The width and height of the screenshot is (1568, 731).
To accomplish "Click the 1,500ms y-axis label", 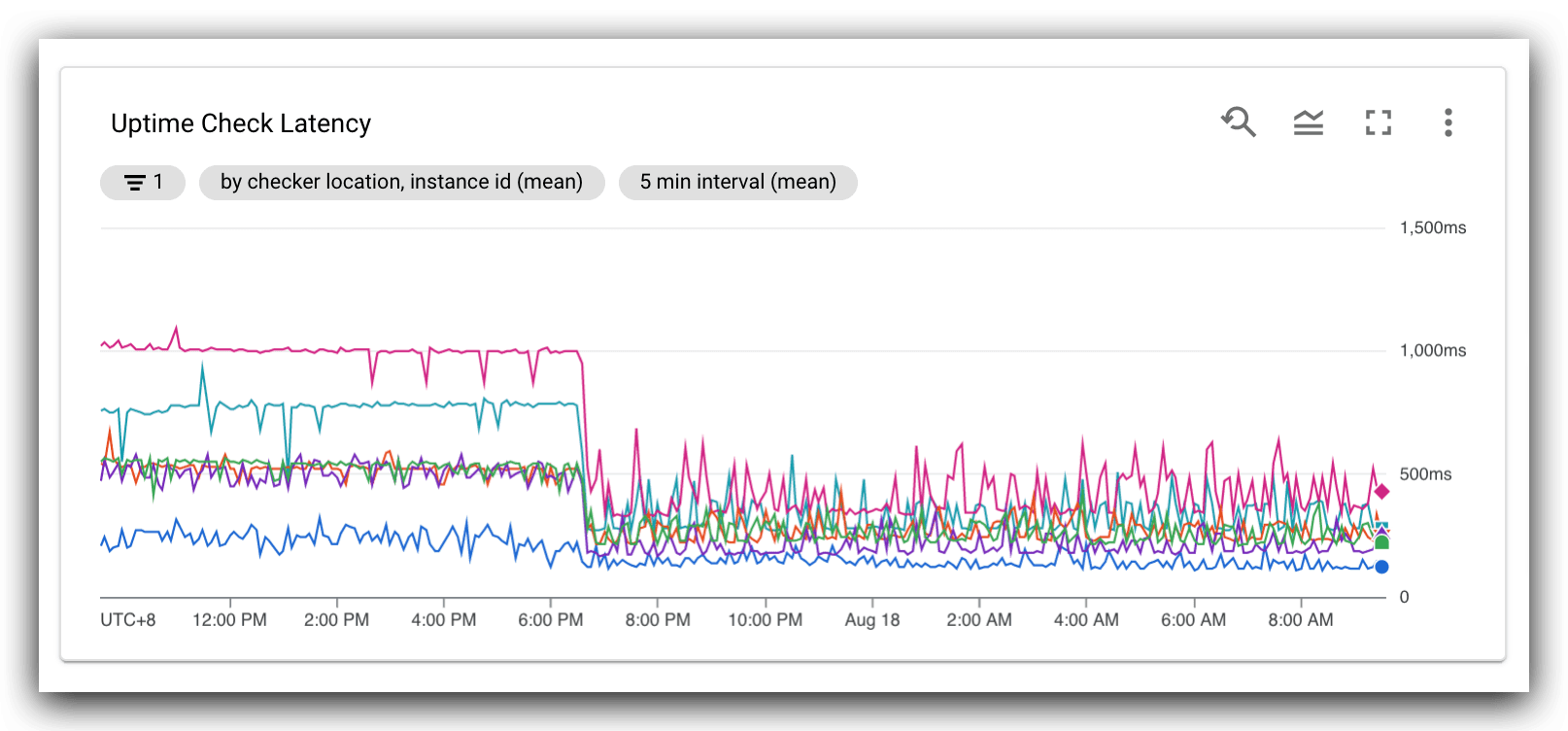I will [1432, 227].
